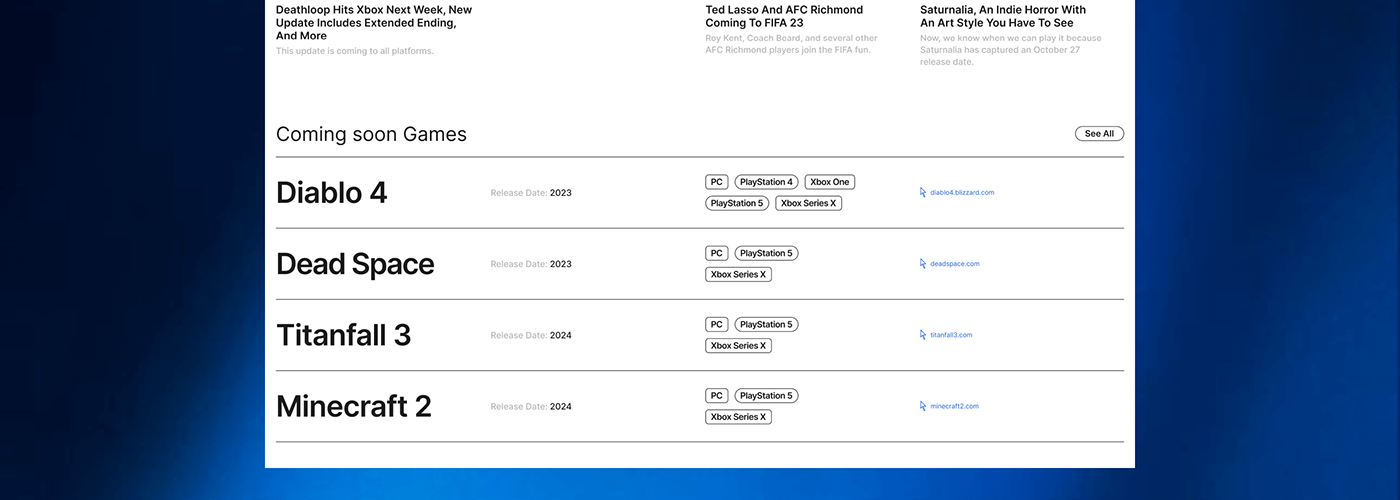
Task: Open the Minecraft 2 game title
Action: point(353,406)
